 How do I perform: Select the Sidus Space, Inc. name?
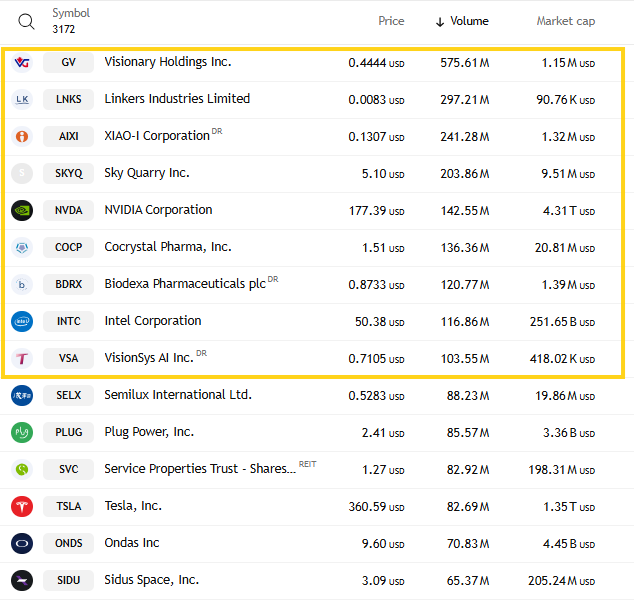(152, 580)
